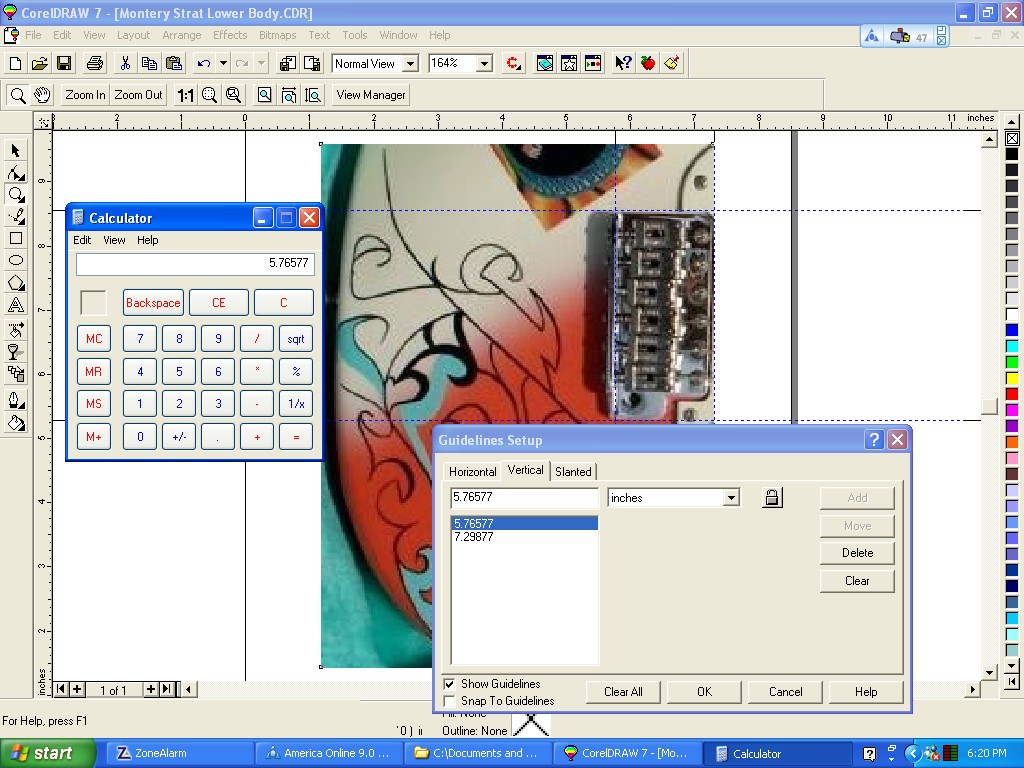1024x768 pixels.
Task: Click the New document icon
Action: point(16,63)
